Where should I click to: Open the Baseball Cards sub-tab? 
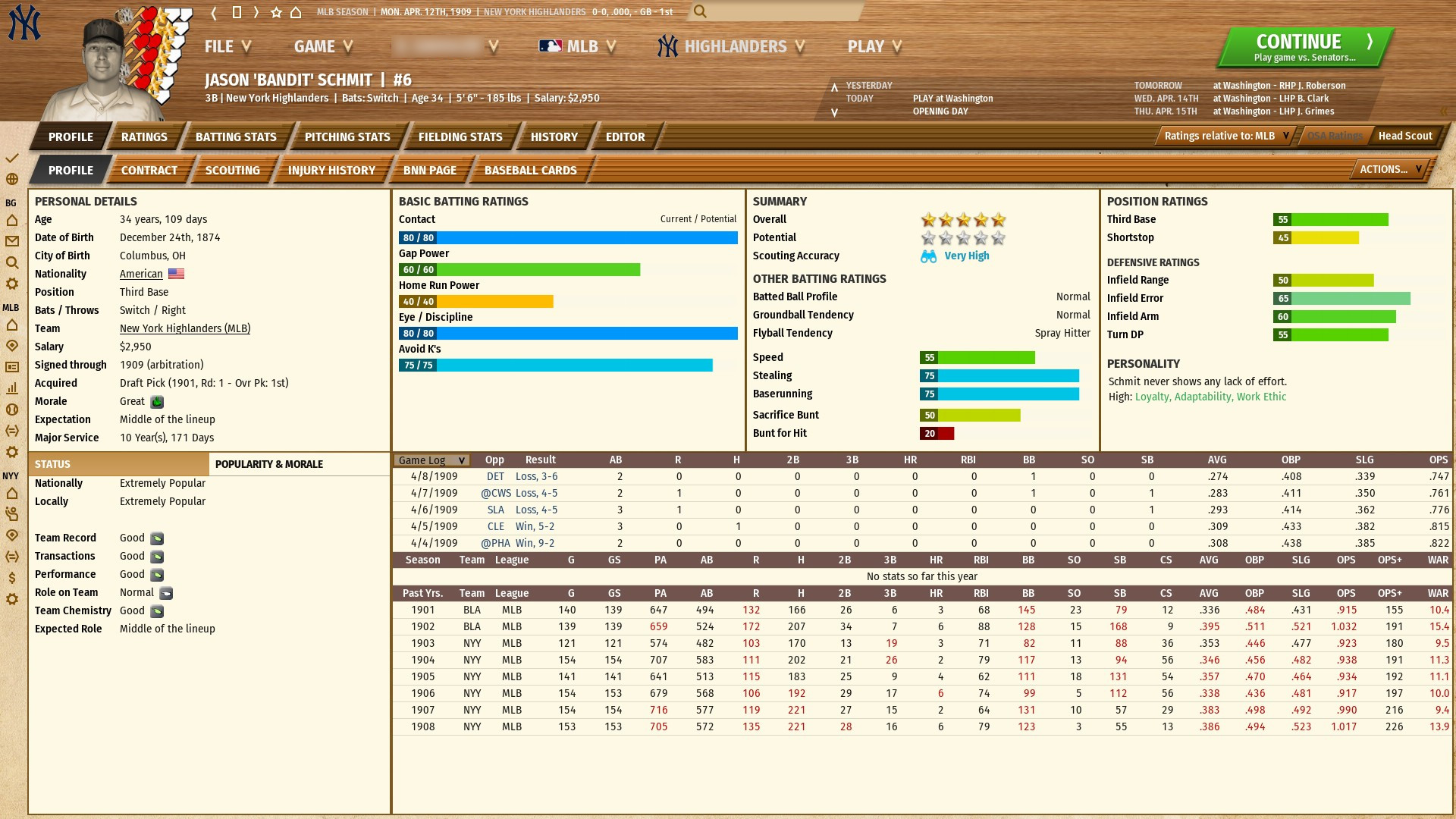pos(530,171)
